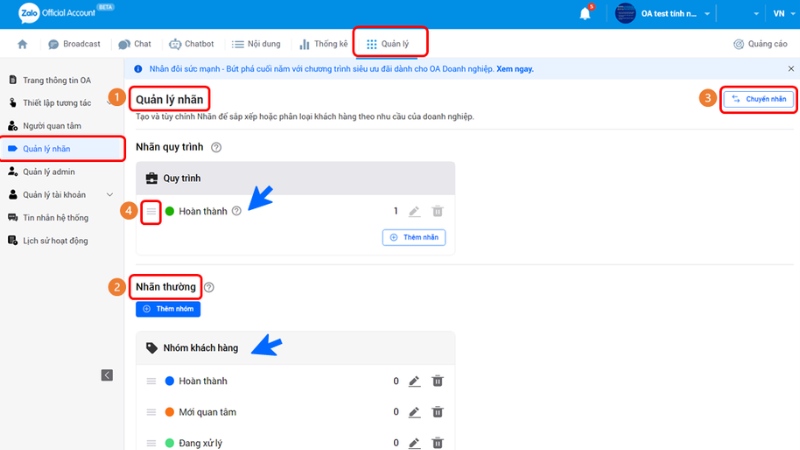Open the VN language dropdown
The image size is (800, 450).
pyautogui.click(x=779, y=13)
